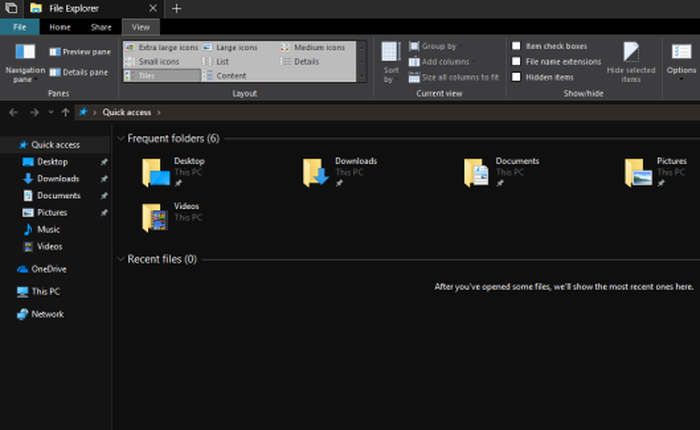
Task: Select Extra large icons layout
Action: pyautogui.click(x=162, y=47)
